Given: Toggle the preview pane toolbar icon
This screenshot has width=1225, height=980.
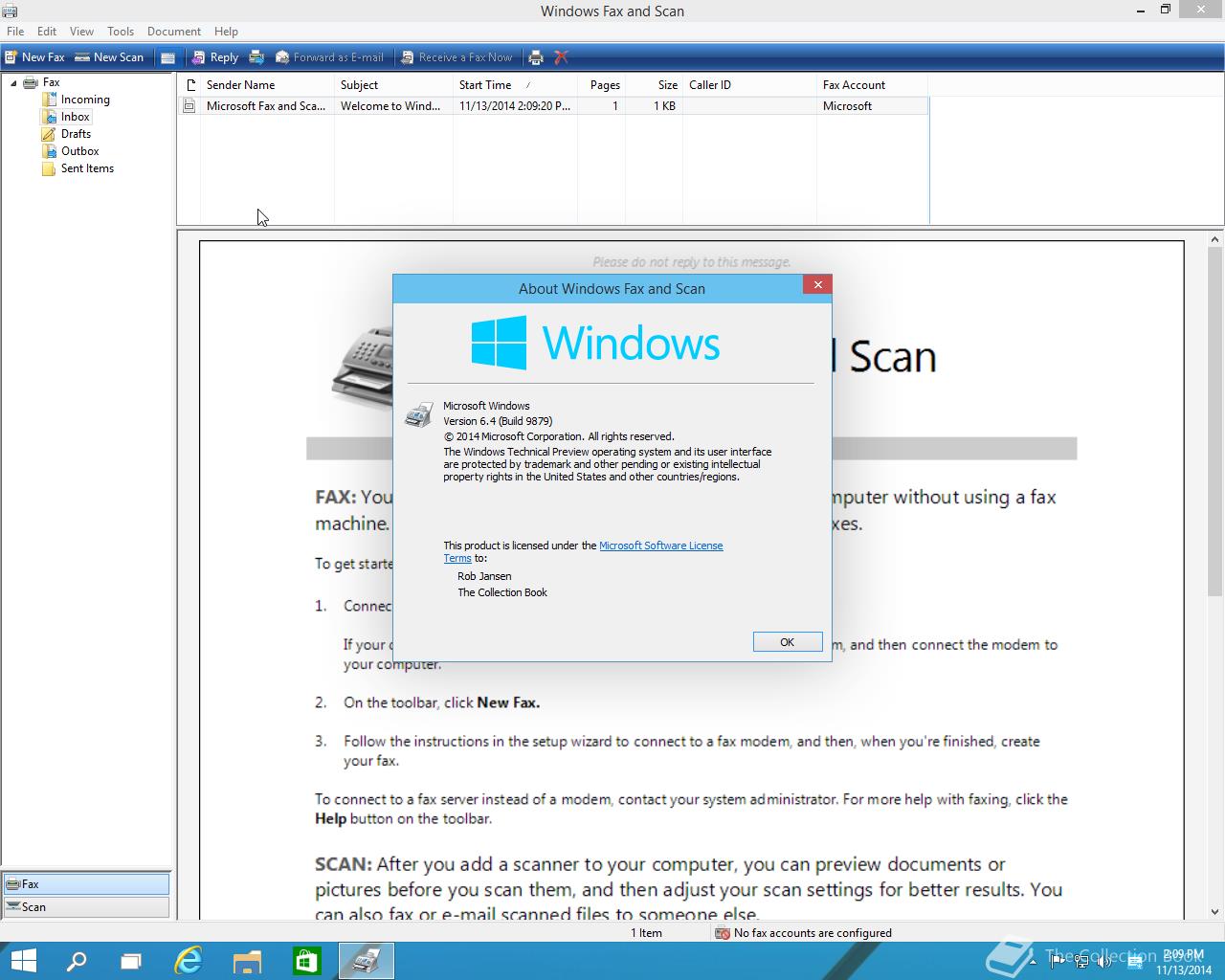Looking at the screenshot, I should [167, 57].
